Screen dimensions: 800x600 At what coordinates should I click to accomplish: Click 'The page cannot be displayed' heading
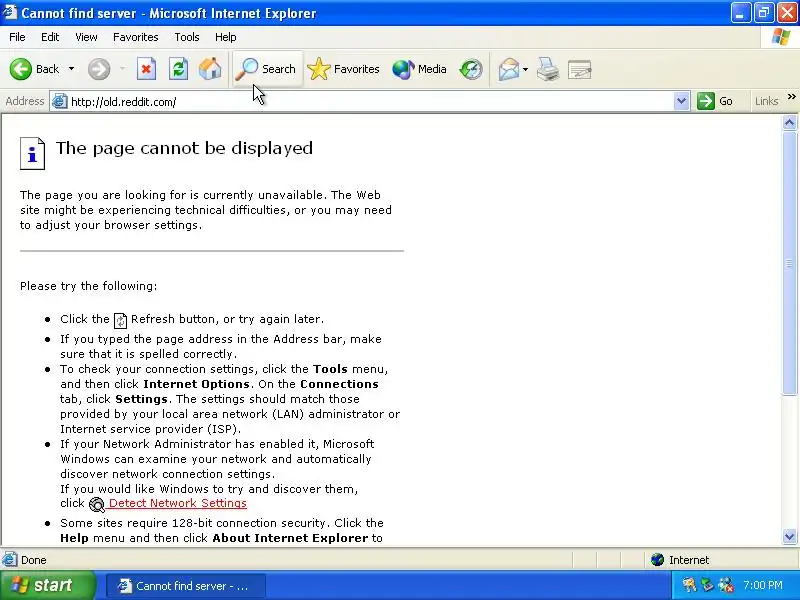pos(184,148)
